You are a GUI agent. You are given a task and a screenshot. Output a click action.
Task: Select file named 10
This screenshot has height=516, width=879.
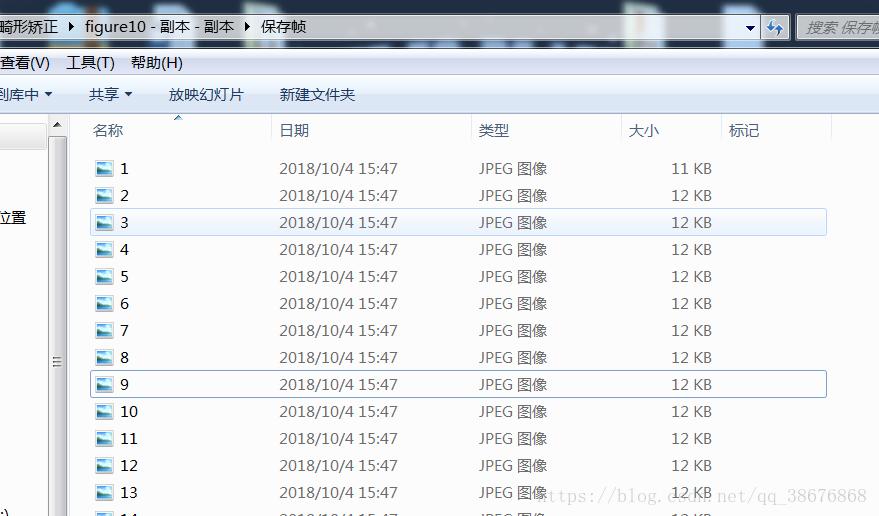tap(129, 412)
